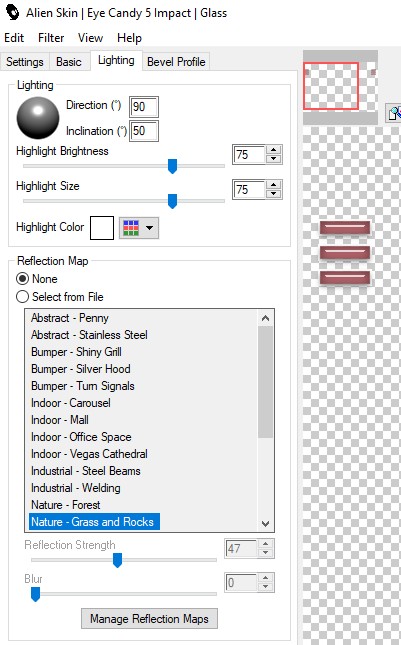Click the lighting direction sphere
Viewport: 401px width, 645px height.
point(38,118)
